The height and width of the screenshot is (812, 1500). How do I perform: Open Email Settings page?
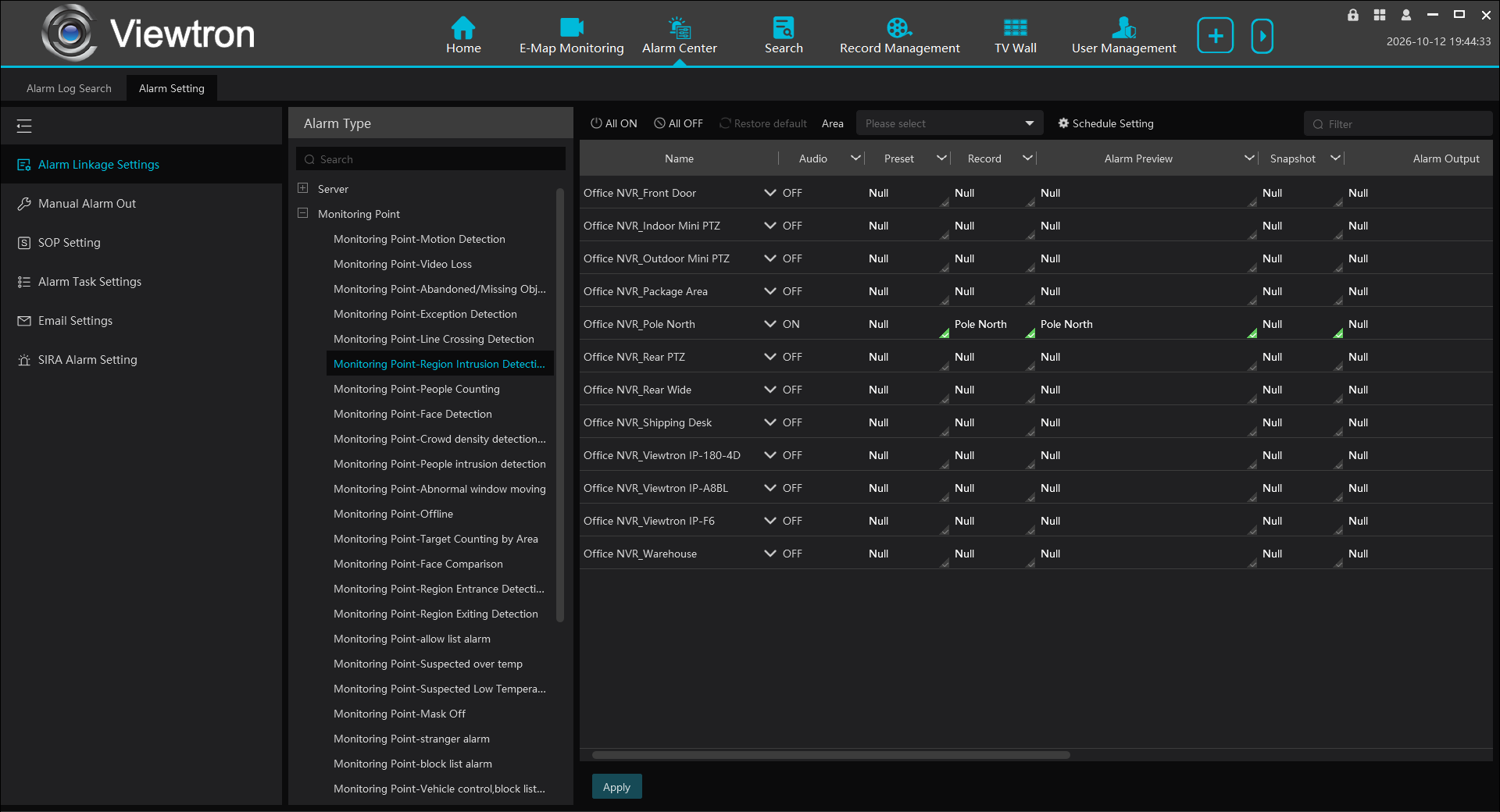click(141, 321)
